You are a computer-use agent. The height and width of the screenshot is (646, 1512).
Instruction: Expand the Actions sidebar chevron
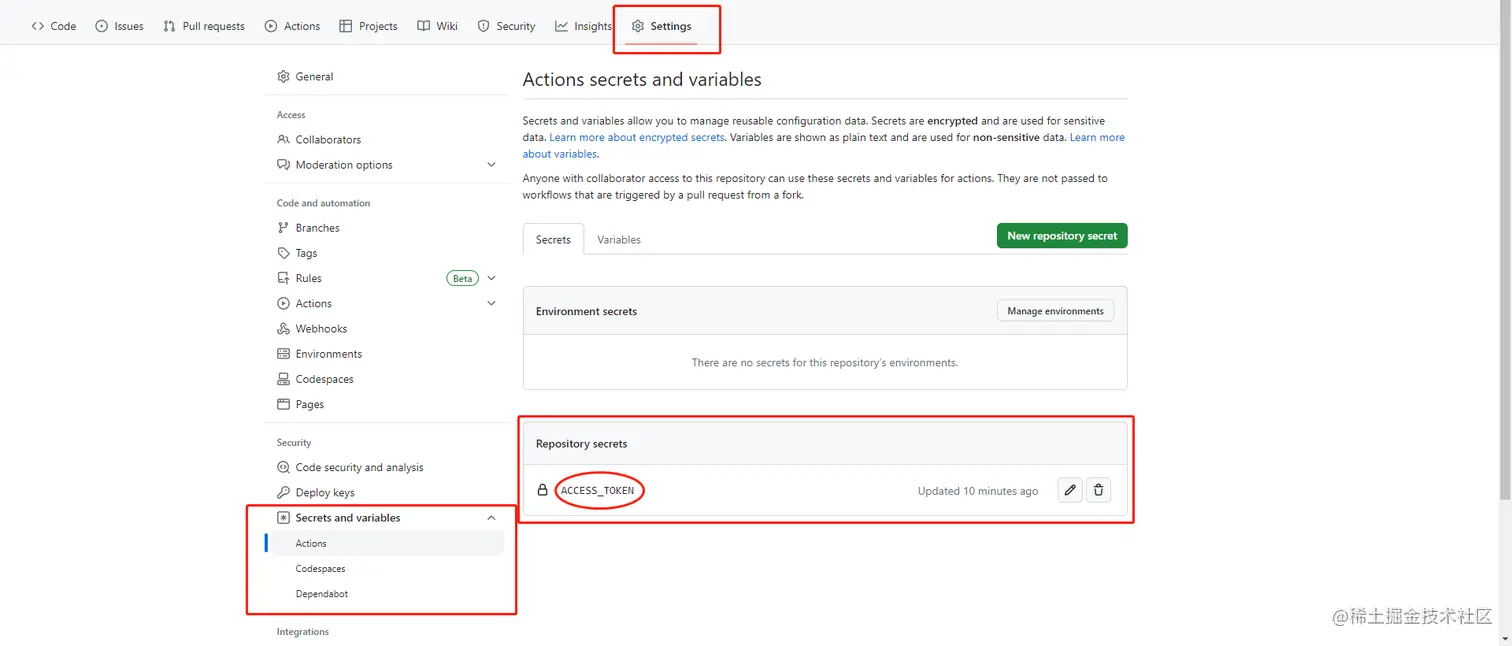coord(491,303)
